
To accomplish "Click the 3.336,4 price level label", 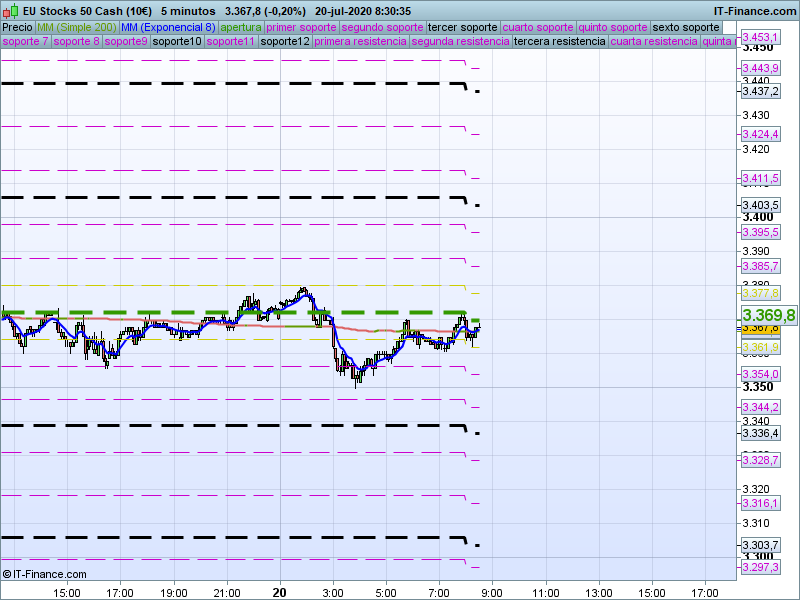I will (760, 433).
